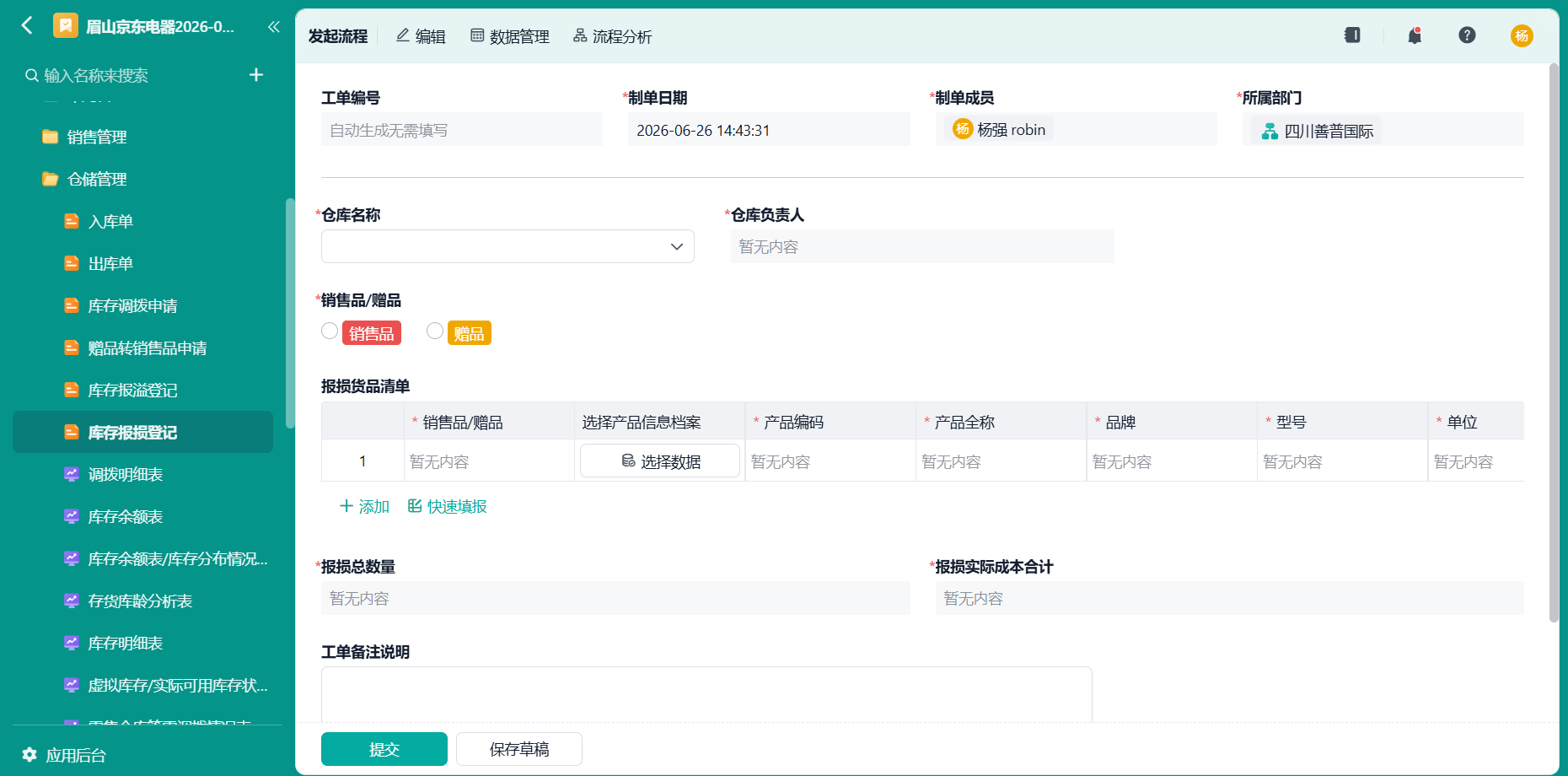Click the 选择数据 button in row 1
The width and height of the screenshot is (1568, 776).
pos(660,461)
